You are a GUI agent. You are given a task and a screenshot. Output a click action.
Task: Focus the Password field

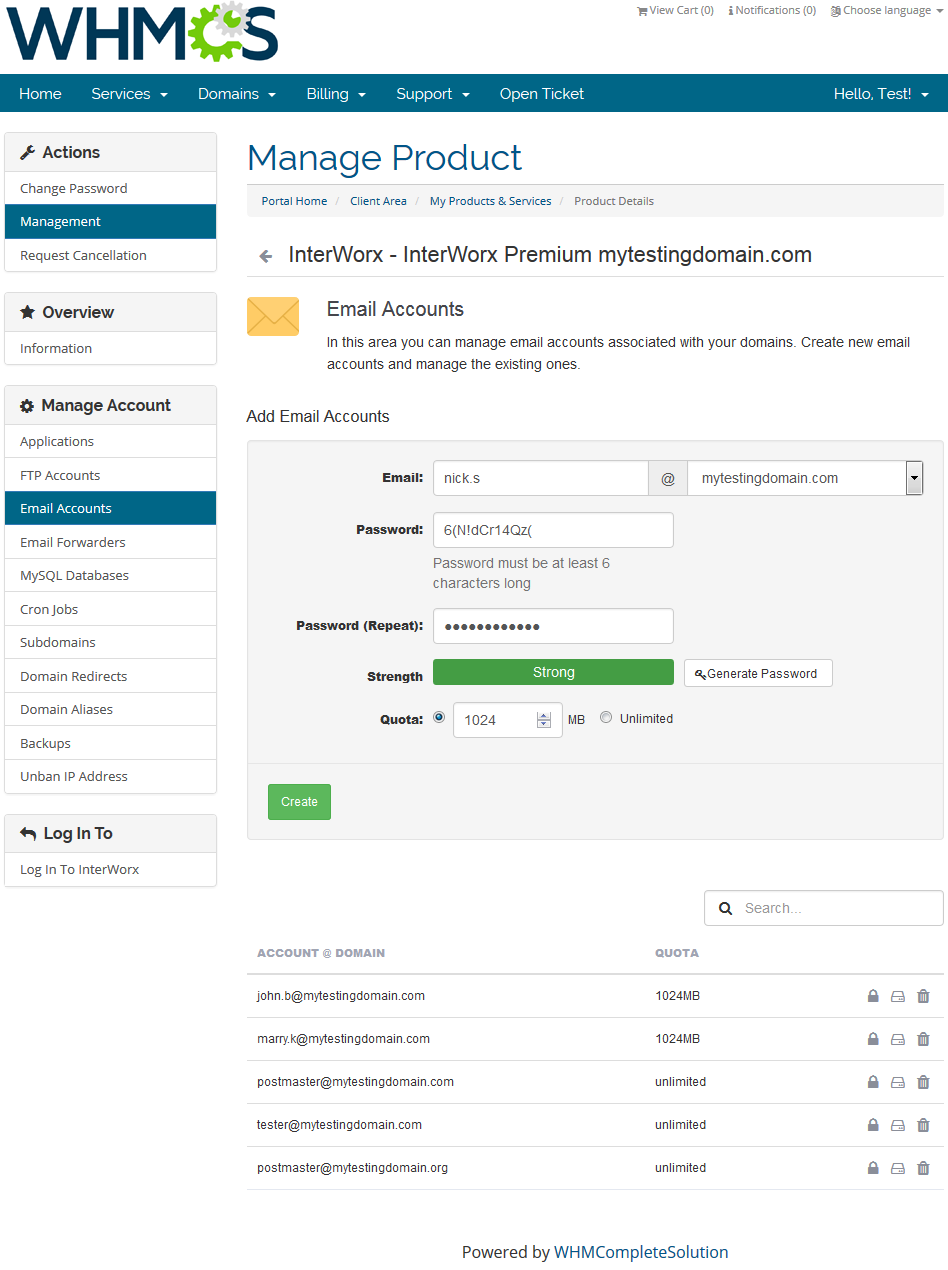[553, 530]
